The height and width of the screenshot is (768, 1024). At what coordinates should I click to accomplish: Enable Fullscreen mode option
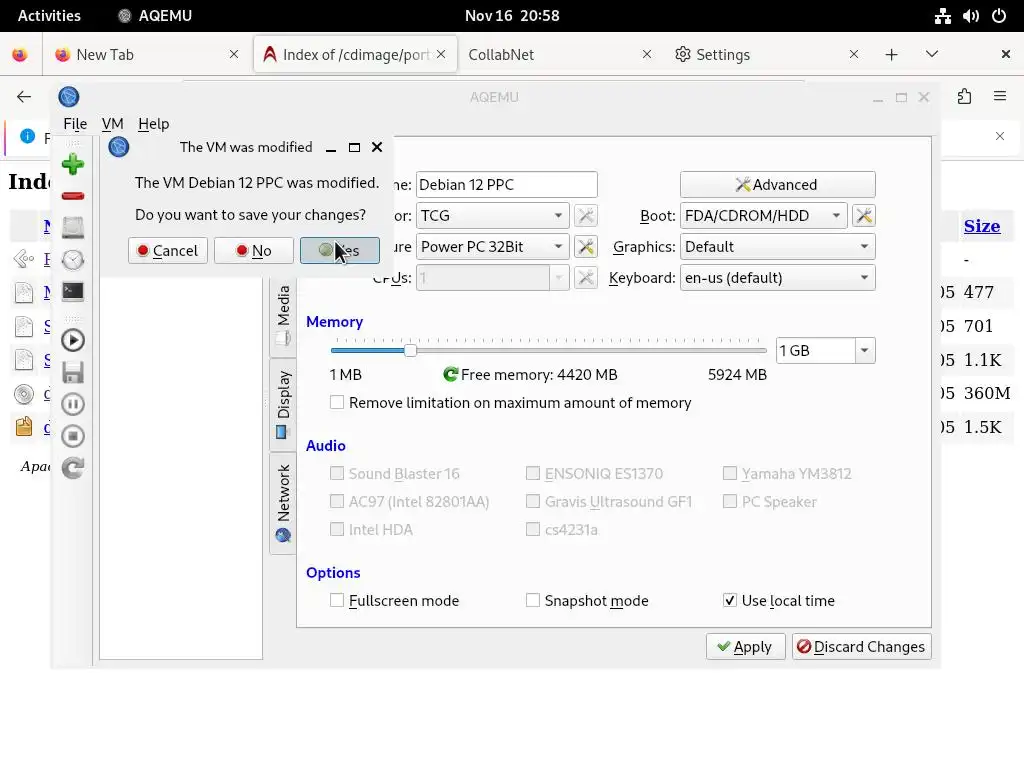click(x=337, y=600)
